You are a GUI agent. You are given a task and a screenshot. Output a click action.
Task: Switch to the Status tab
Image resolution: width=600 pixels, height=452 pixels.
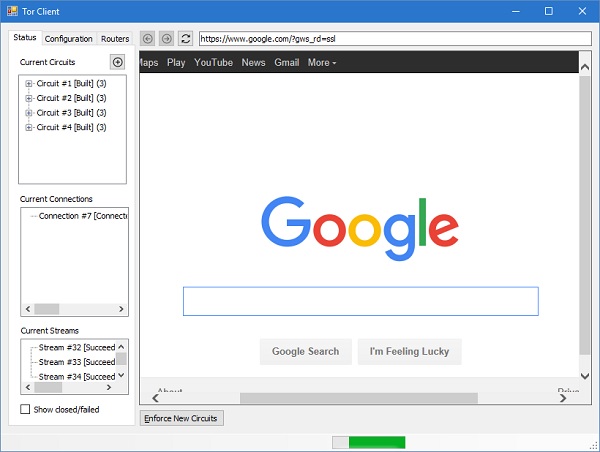coord(25,38)
